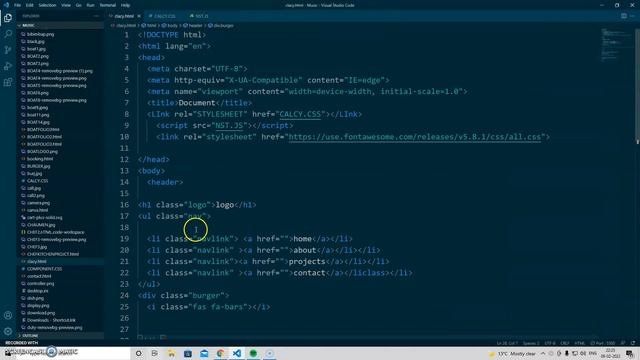Screen dimensions: 640x360
Task: Open the Terminal menu
Action: [x=107, y=5]
